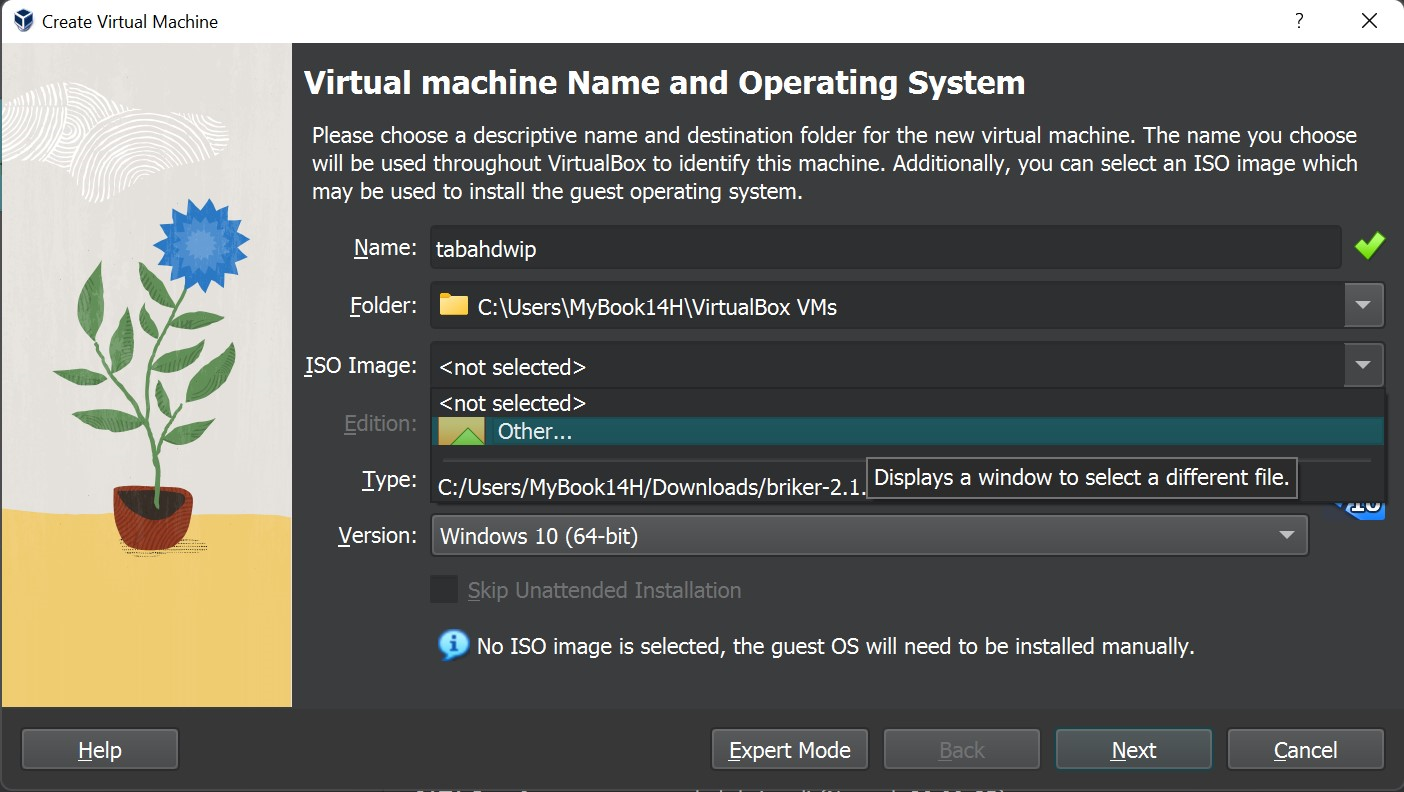Click the Folder: label
The image size is (1404, 792).
point(383,306)
